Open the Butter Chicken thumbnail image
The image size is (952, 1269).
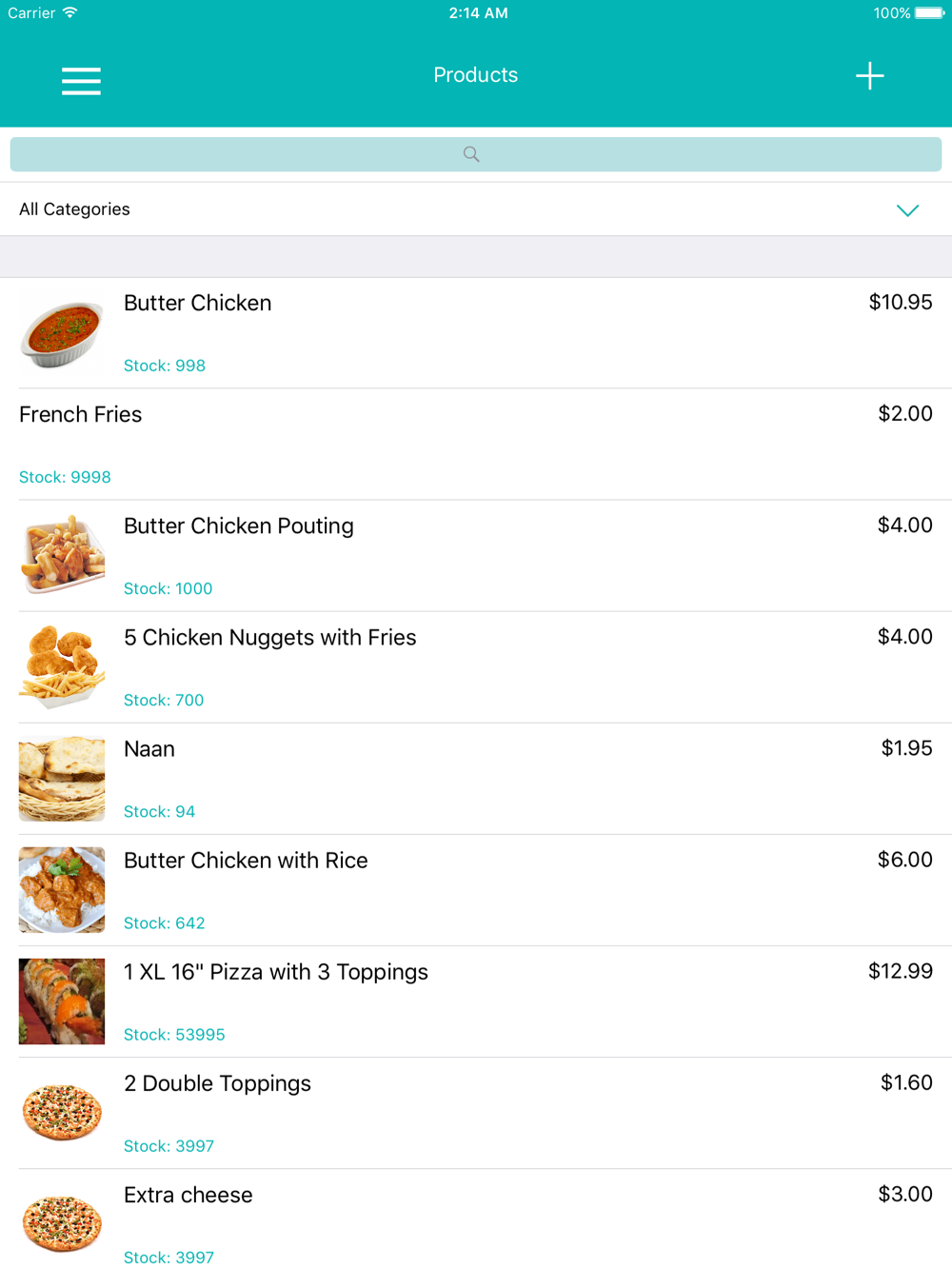62,333
